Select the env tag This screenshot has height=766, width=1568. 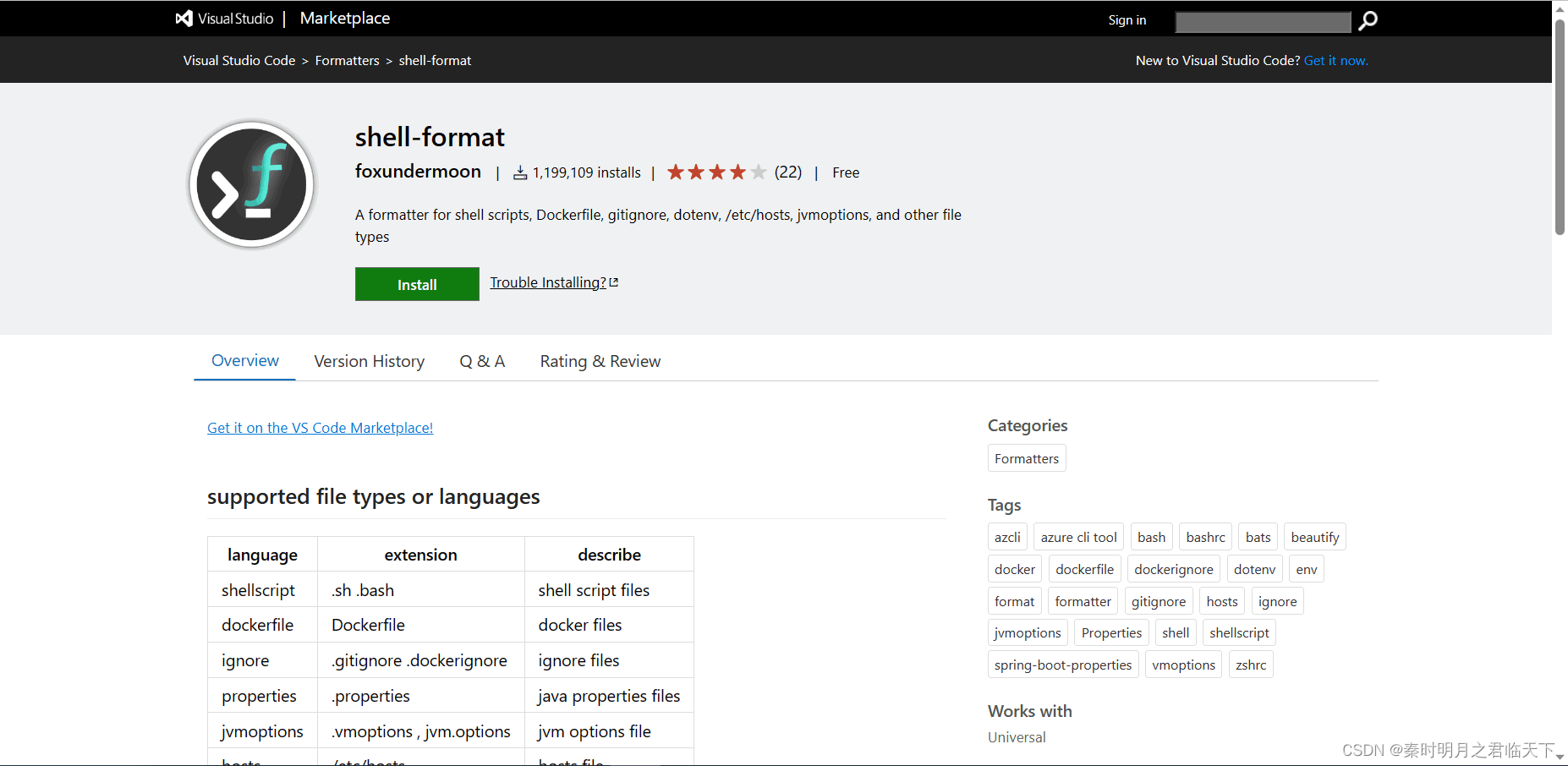[x=1307, y=569]
